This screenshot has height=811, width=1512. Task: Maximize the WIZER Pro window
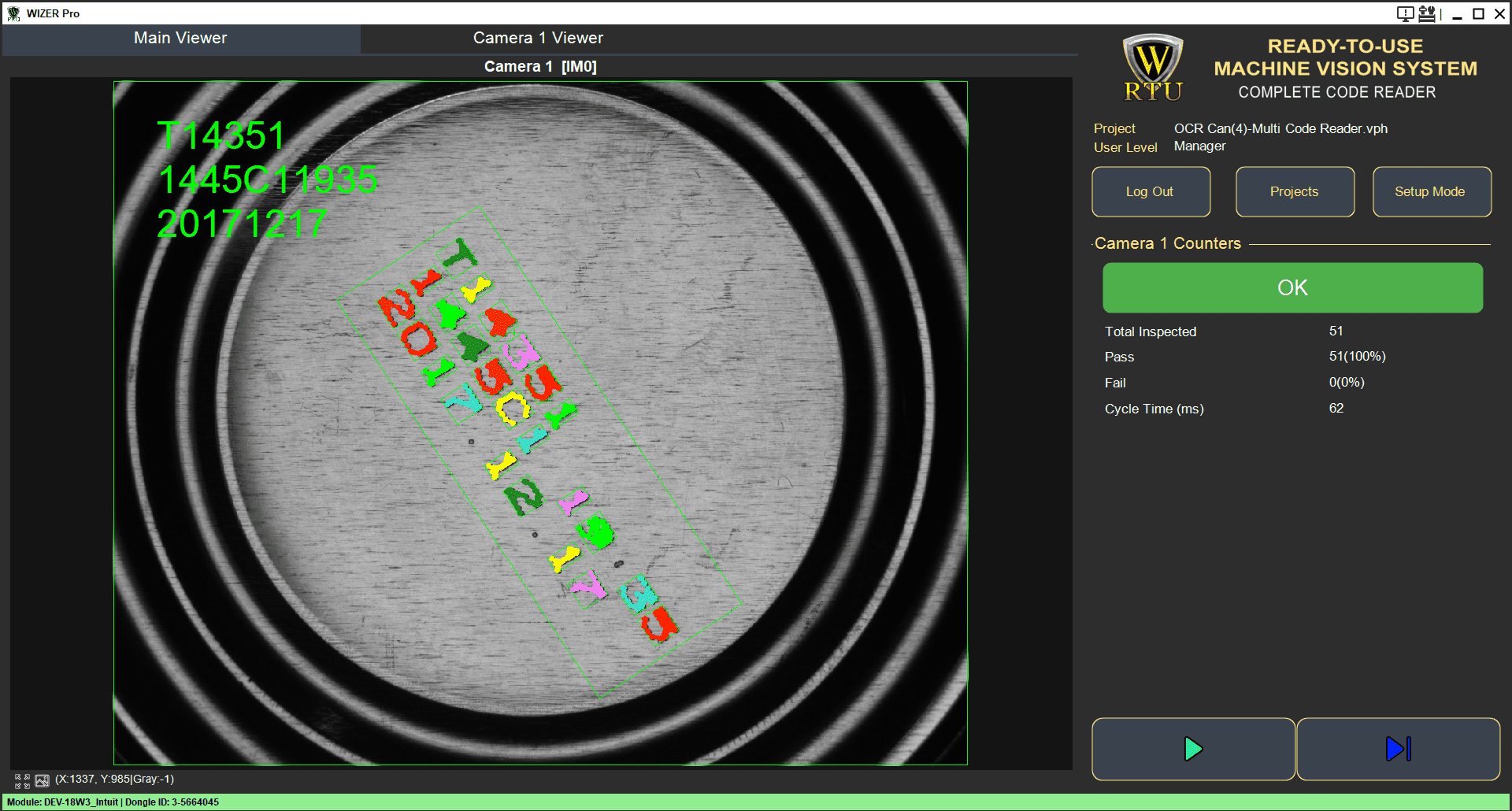(1478, 14)
